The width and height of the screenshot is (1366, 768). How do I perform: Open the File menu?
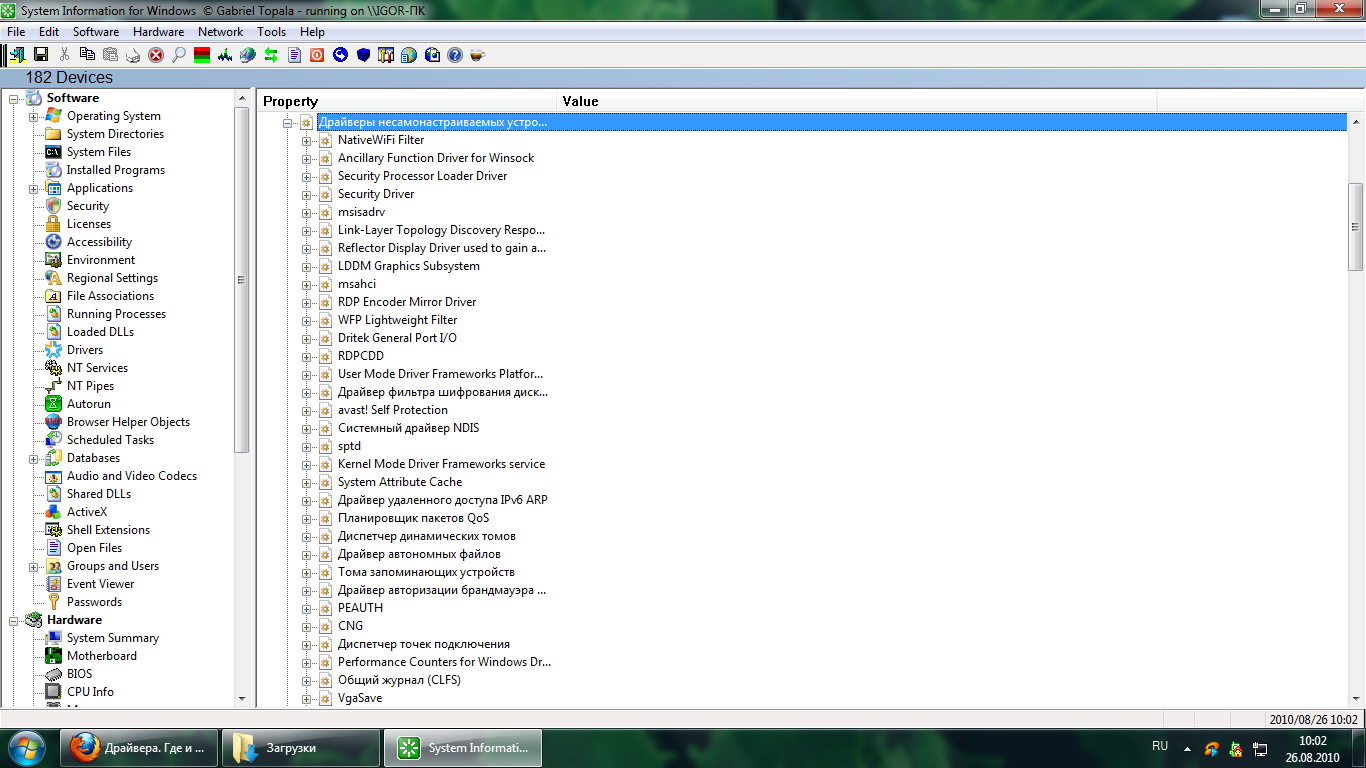pyautogui.click(x=16, y=32)
